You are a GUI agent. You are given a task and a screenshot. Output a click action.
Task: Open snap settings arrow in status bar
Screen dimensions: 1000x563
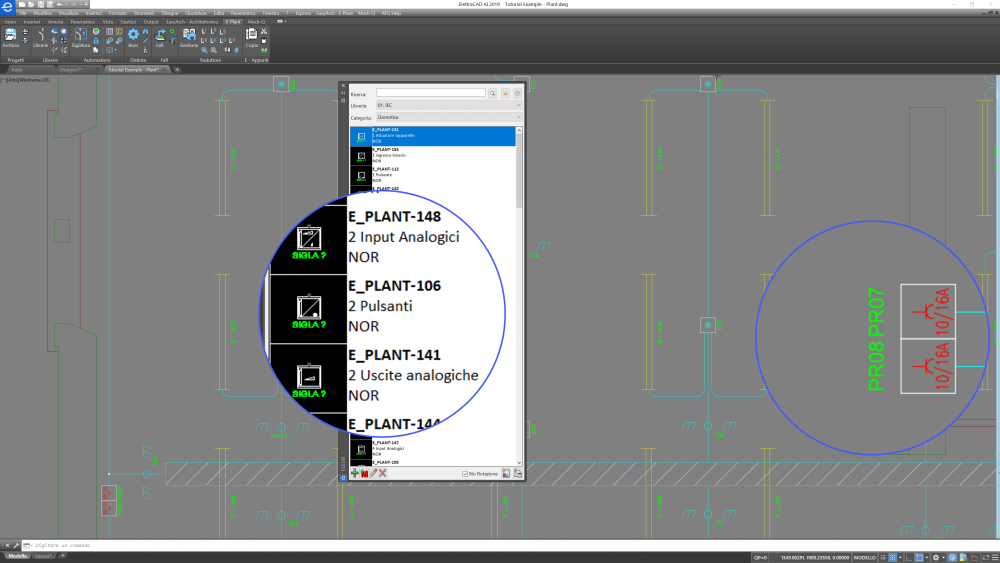coord(900,557)
